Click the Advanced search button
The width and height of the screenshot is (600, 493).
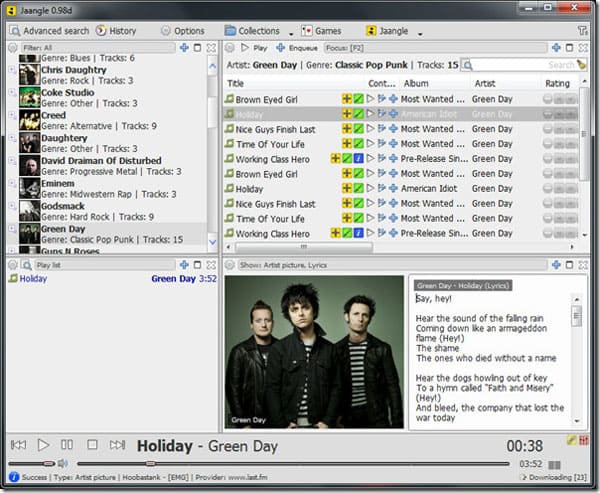pyautogui.click(x=49, y=31)
